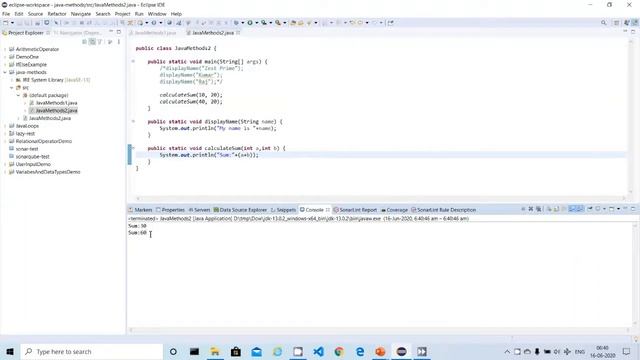Switch to SonarLint Rule Description tab

coord(443,210)
